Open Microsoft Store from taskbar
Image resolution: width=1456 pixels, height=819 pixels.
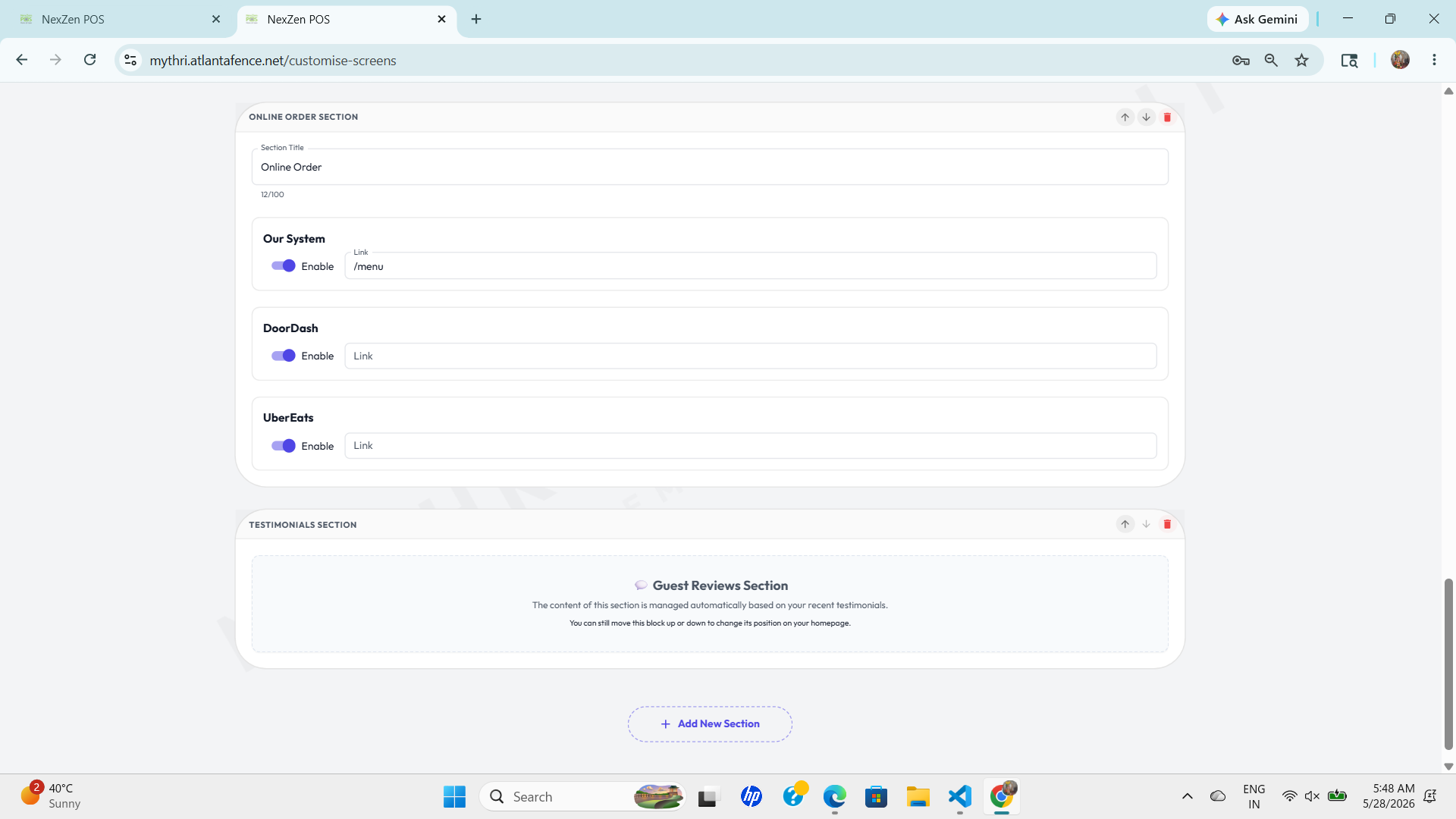coord(876,796)
